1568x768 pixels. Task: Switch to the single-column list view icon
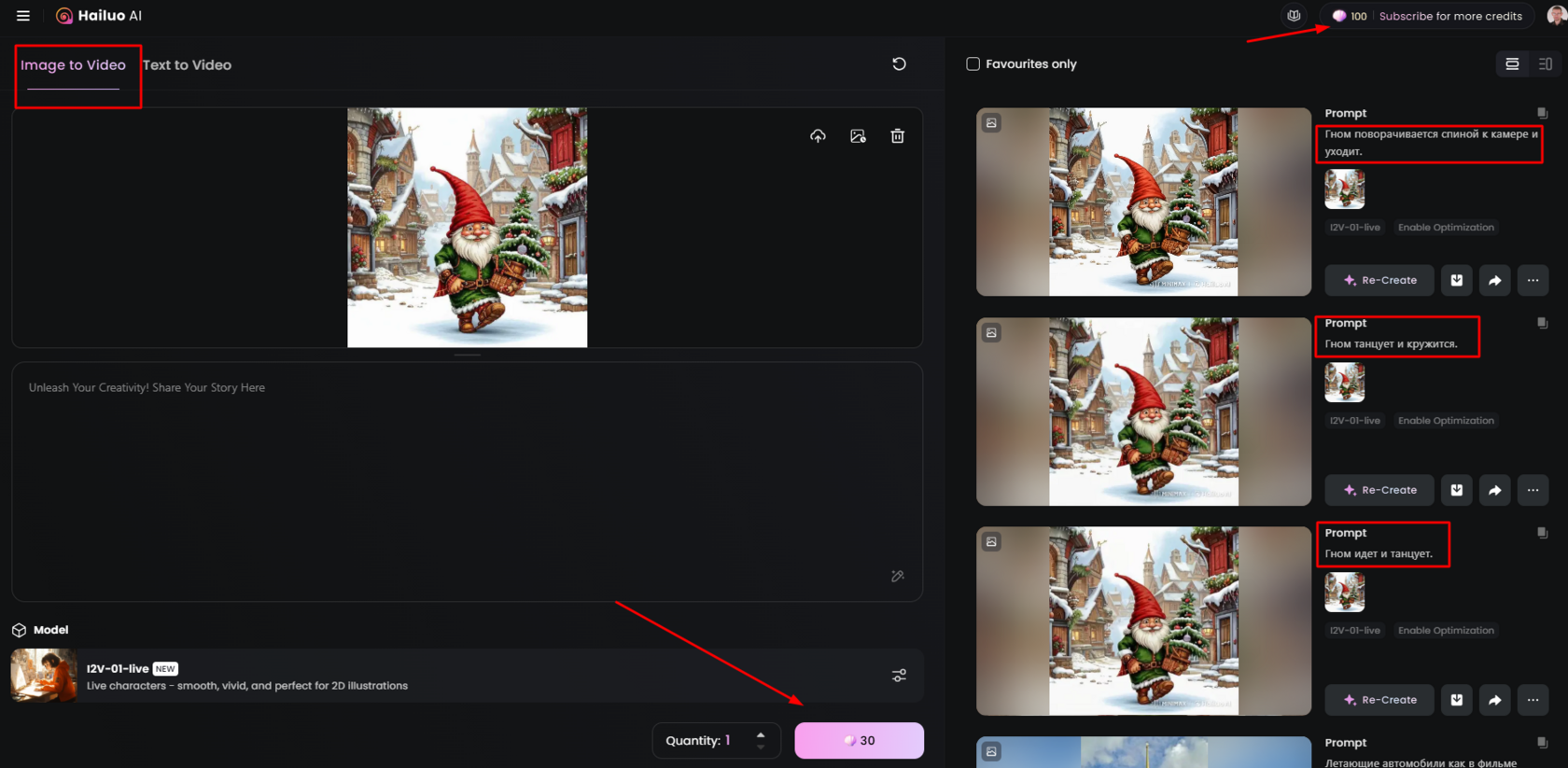1512,64
